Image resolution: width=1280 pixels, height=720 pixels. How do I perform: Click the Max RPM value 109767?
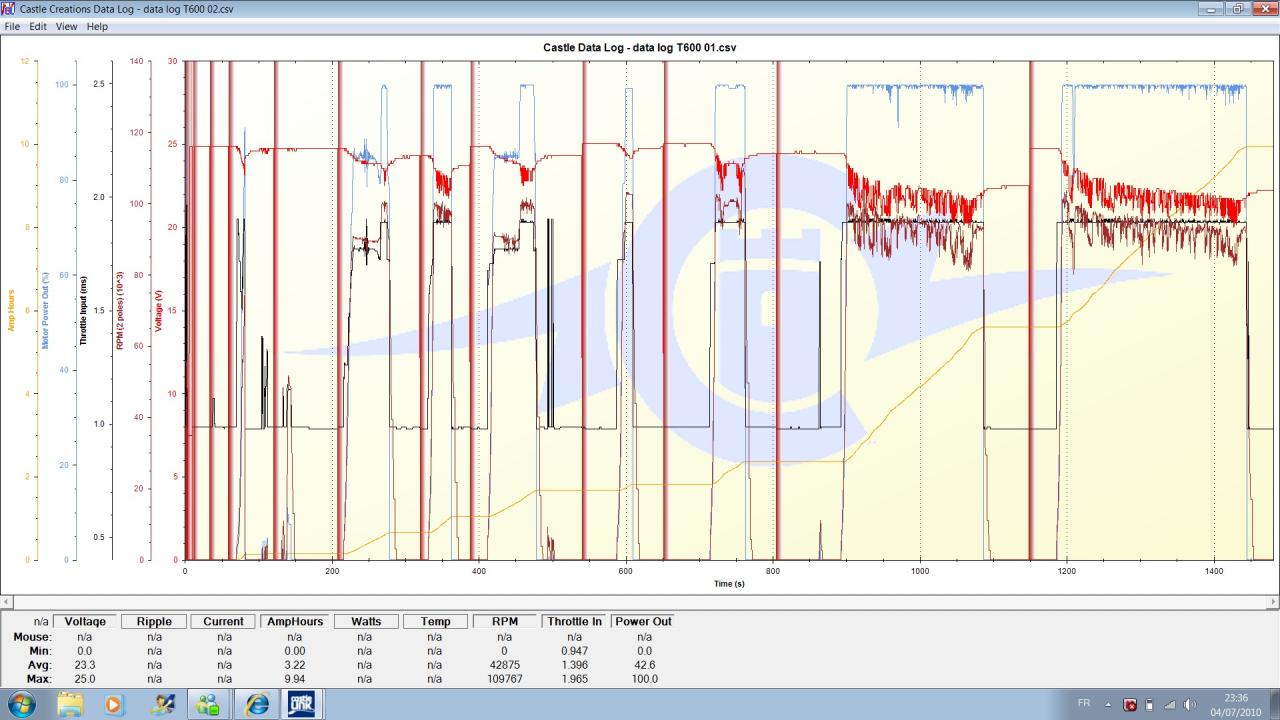tap(505, 679)
